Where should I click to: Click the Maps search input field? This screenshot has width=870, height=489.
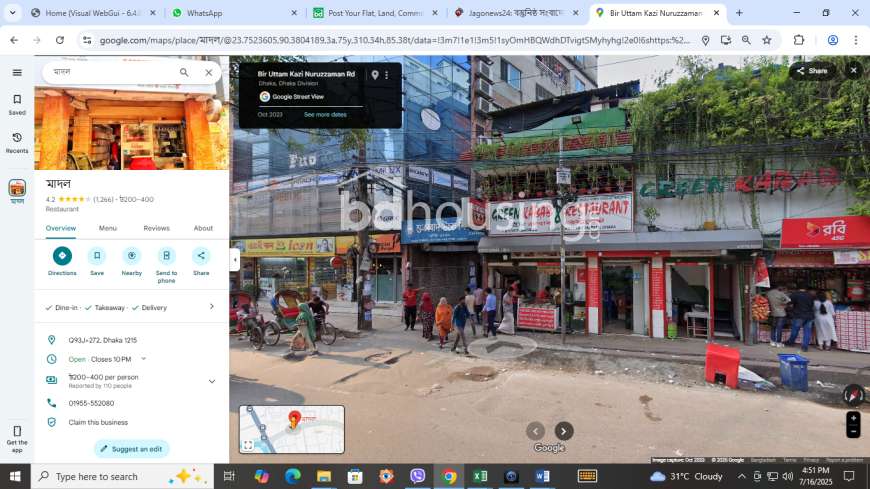111,72
